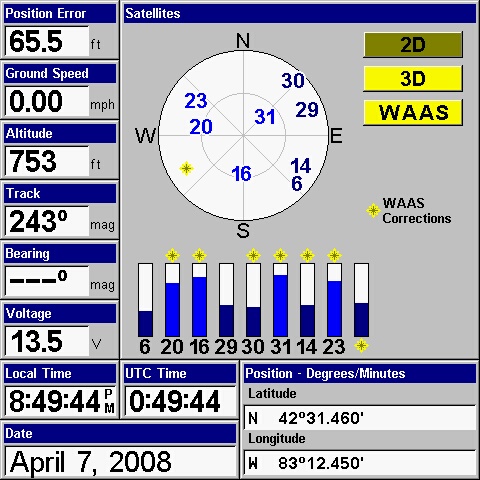
Task: Select the Latitude field N 42°31.460'
Action: [x=360, y=418]
